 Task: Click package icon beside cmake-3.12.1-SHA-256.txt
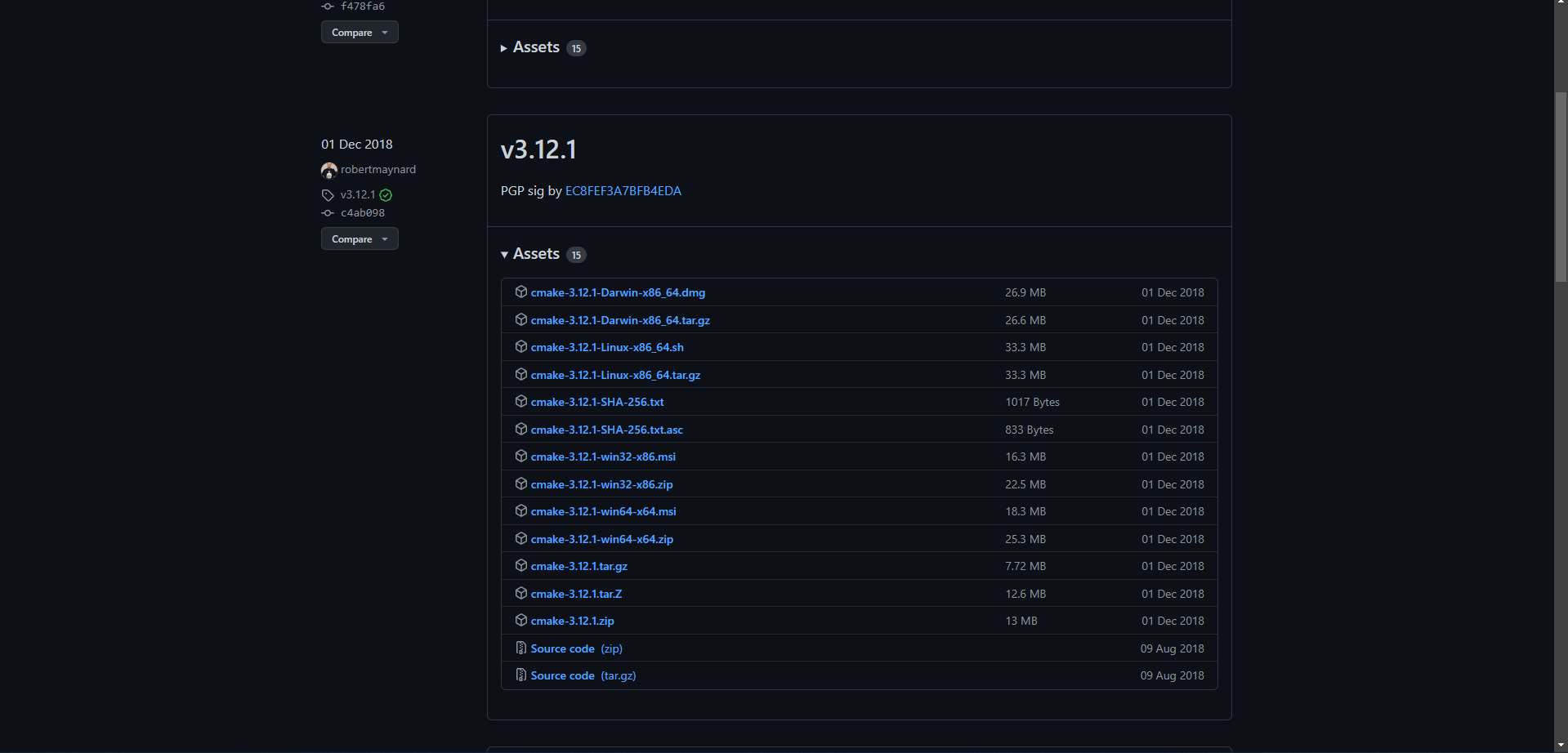pyautogui.click(x=520, y=401)
